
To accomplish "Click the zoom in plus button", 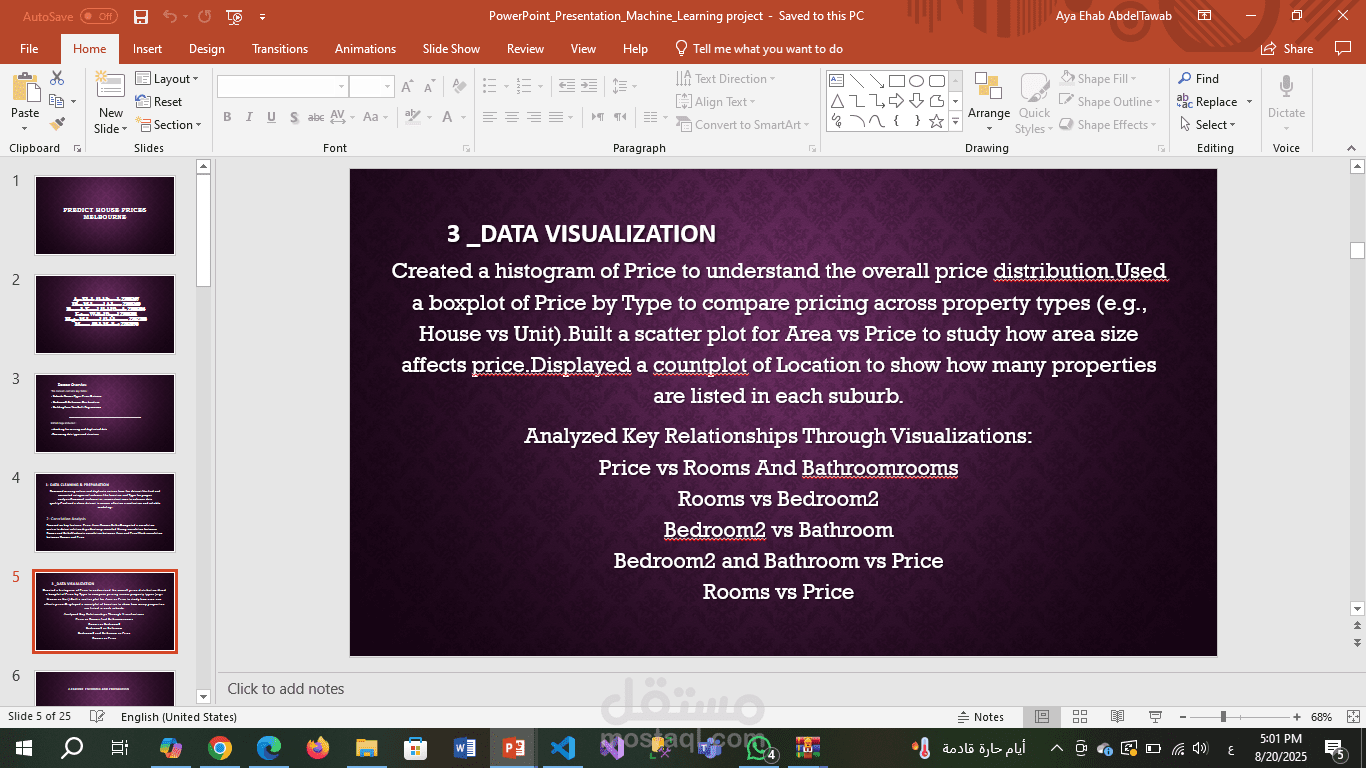I will tap(1297, 717).
